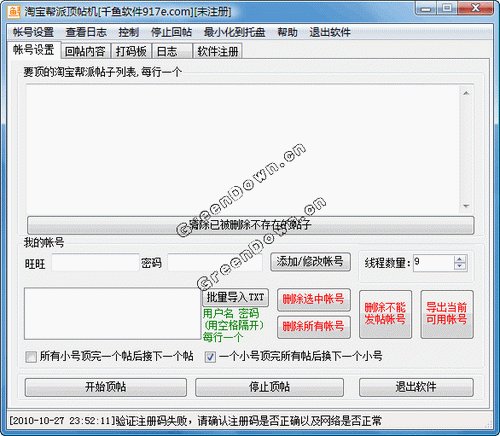The height and width of the screenshot is (436, 500).
Task: Select 最小化到托盘 from the menu bar
Action: tap(234, 32)
